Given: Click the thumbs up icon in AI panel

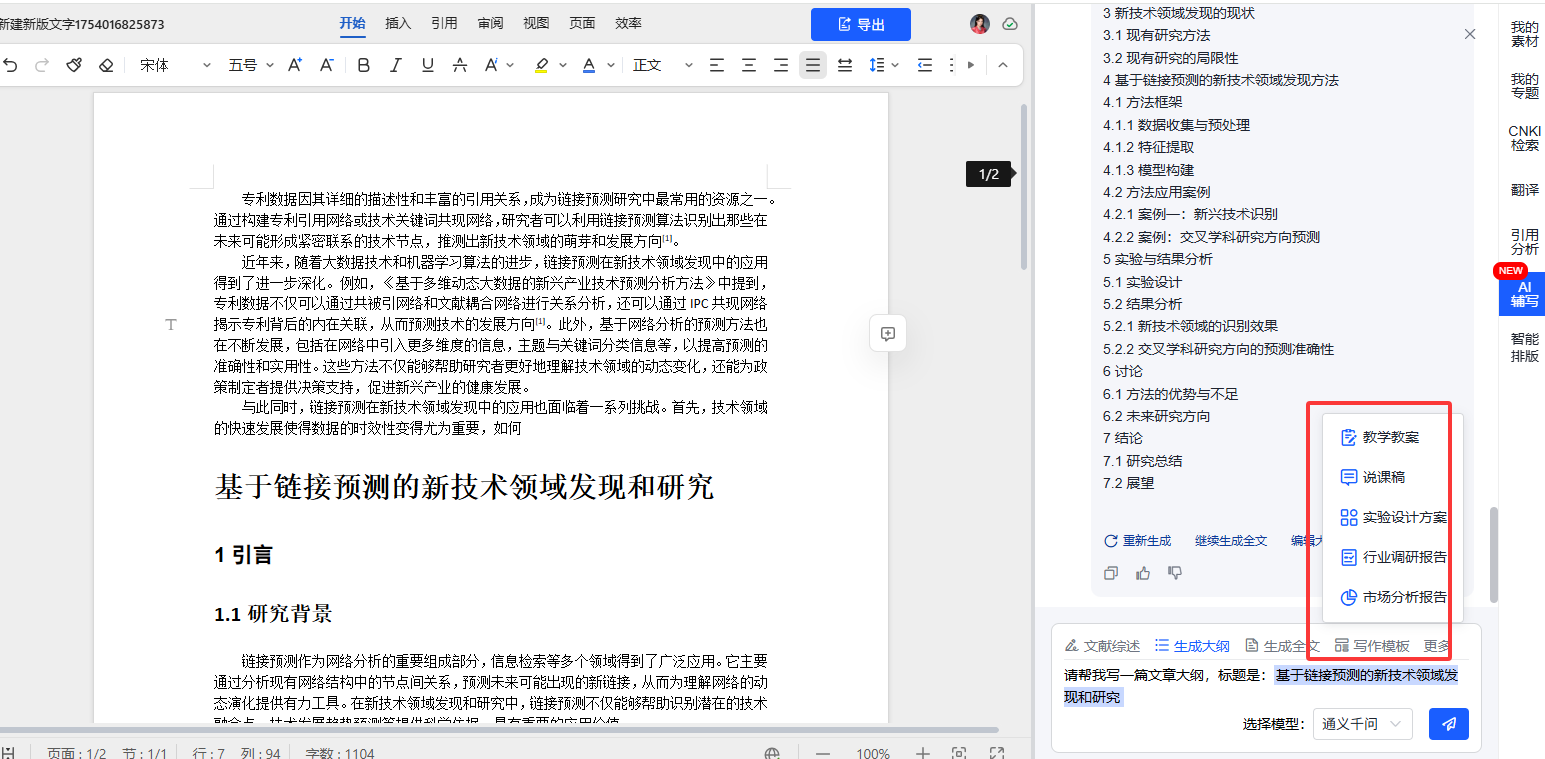Looking at the screenshot, I should [1143, 573].
